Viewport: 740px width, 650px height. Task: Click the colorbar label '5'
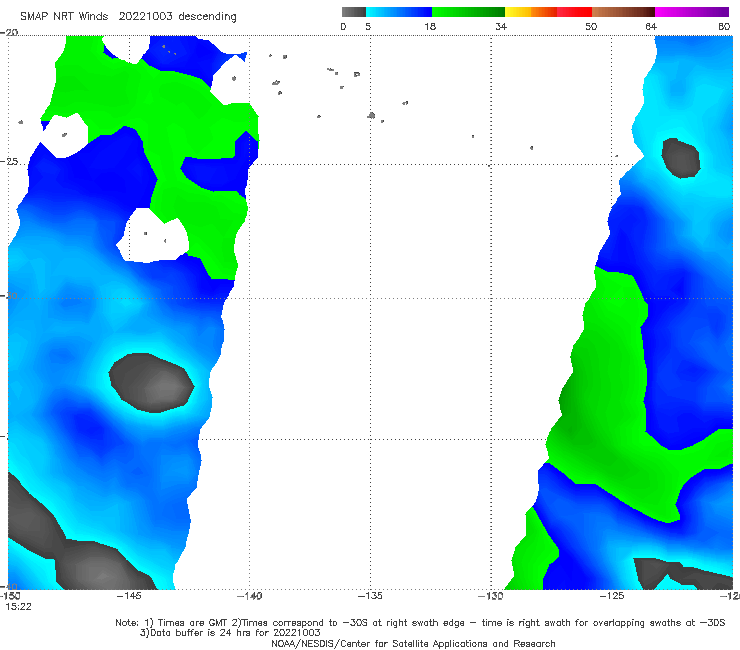tap(368, 26)
